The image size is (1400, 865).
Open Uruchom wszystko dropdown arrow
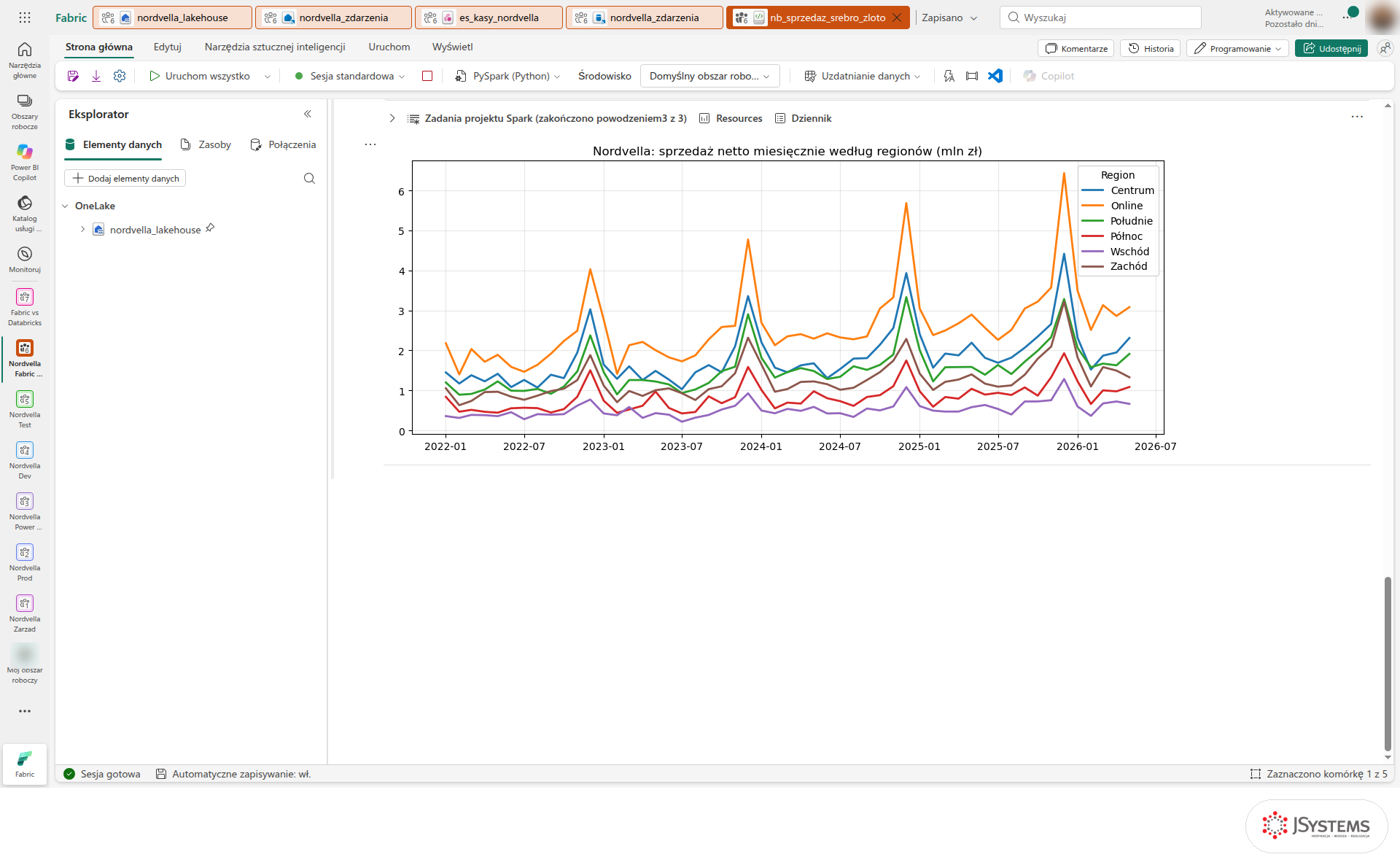(268, 77)
